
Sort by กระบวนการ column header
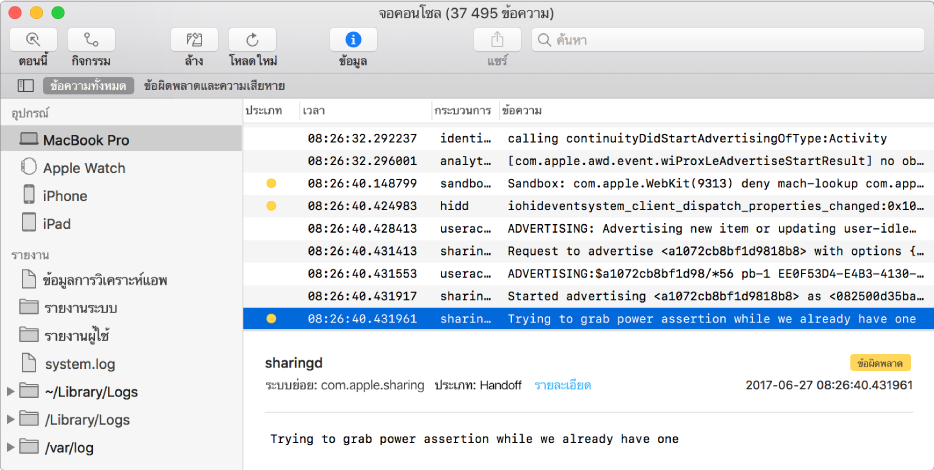pyautogui.click(x=463, y=110)
